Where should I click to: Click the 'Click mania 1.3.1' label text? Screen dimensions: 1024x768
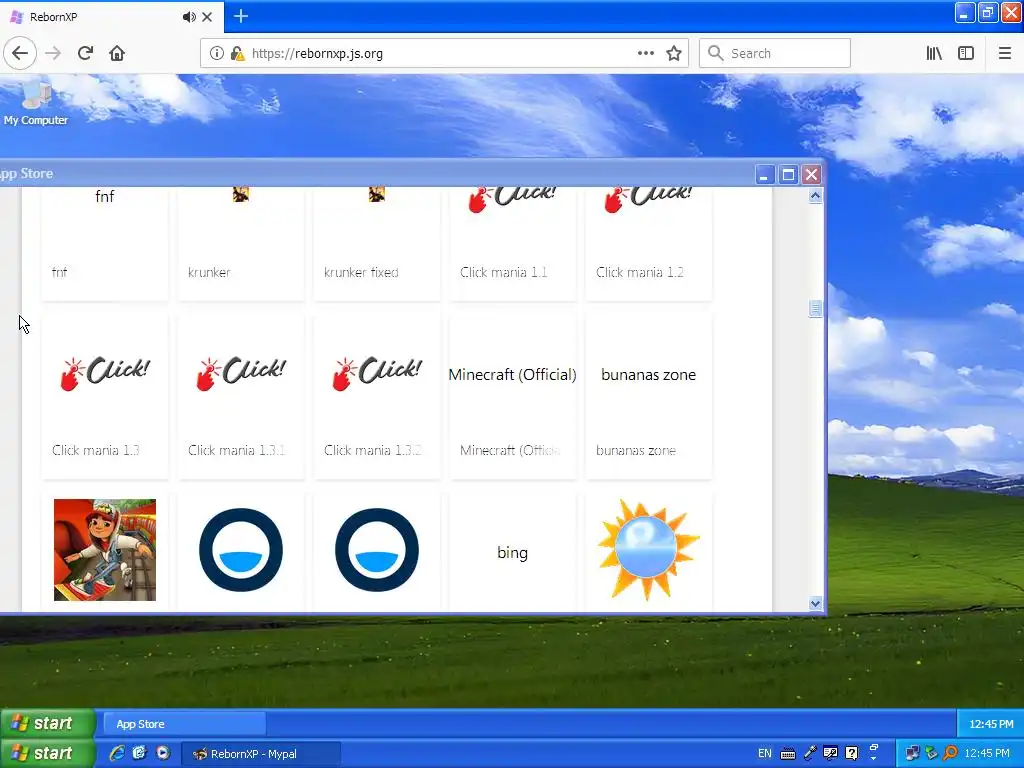click(x=236, y=450)
